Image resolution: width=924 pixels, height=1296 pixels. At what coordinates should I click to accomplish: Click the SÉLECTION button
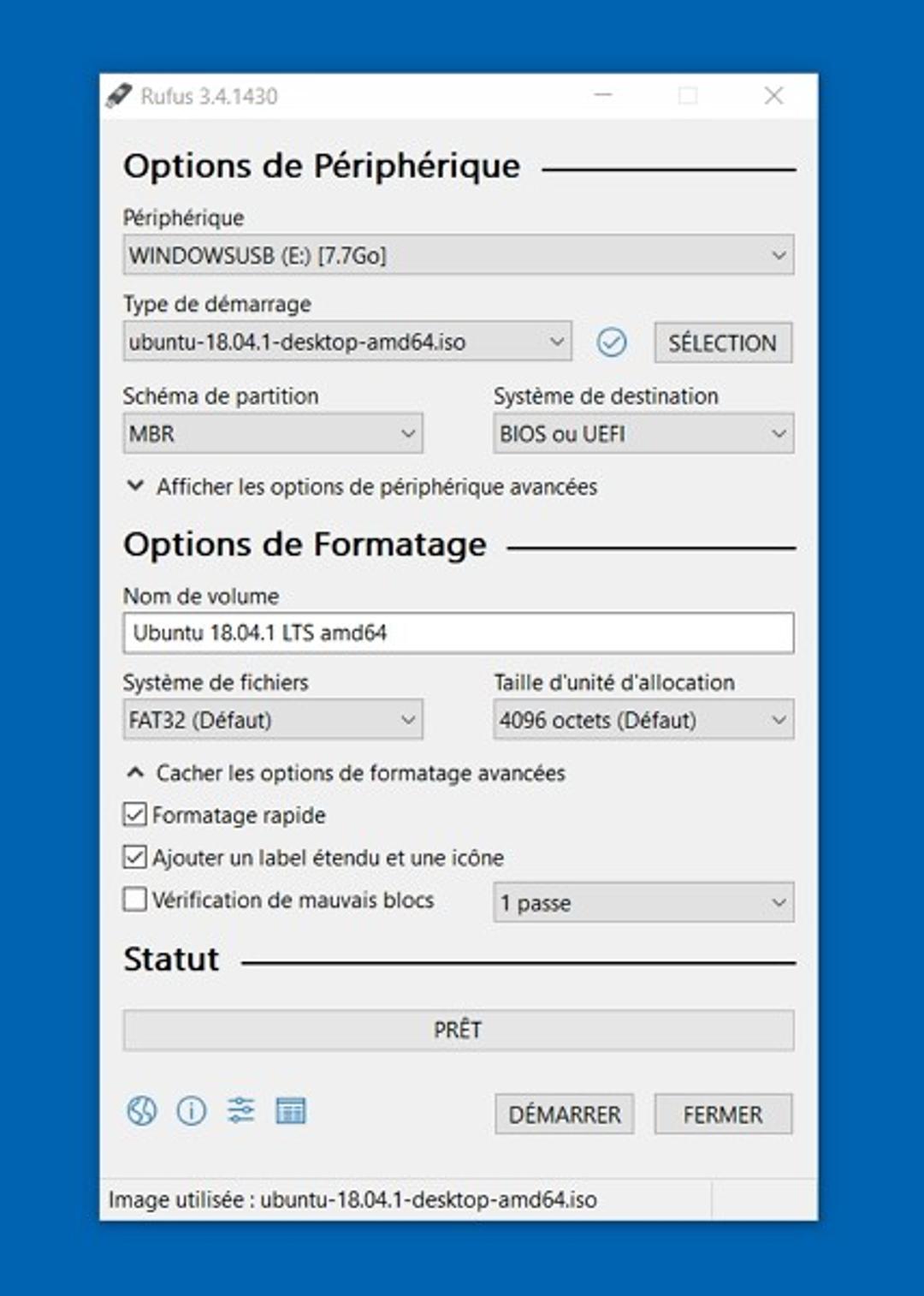click(722, 343)
